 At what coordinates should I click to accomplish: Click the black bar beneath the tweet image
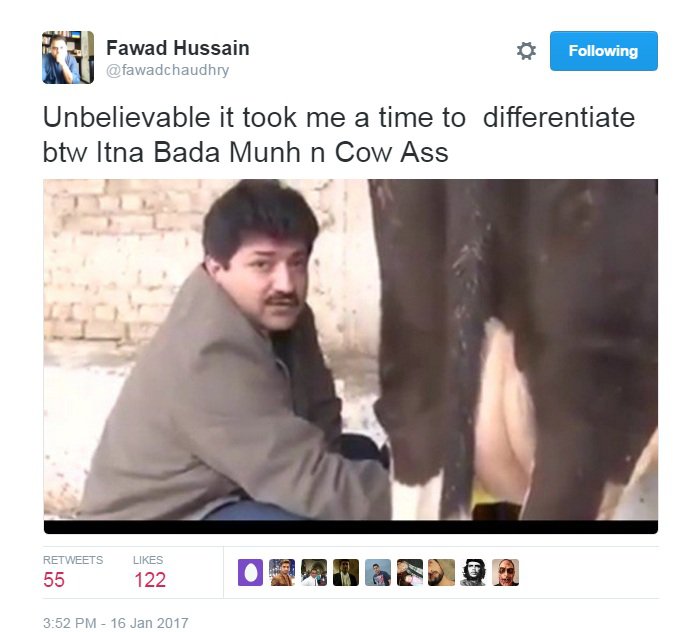(x=351, y=527)
